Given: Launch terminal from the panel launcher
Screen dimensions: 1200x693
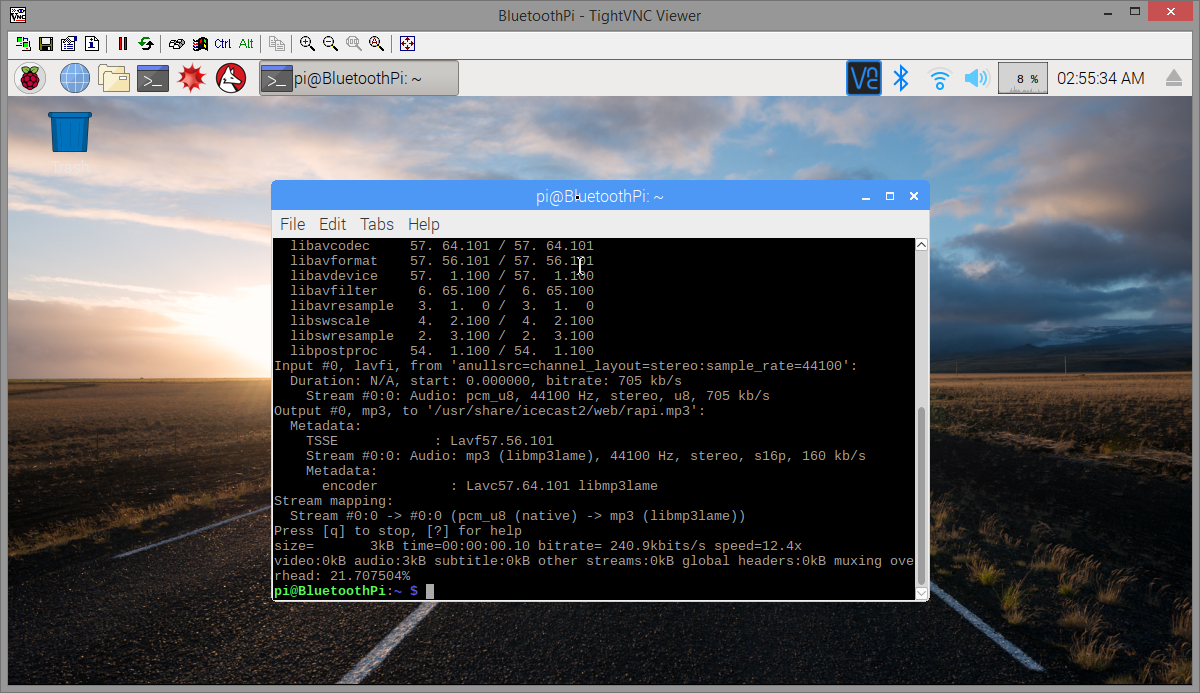Looking at the screenshot, I should (x=153, y=78).
